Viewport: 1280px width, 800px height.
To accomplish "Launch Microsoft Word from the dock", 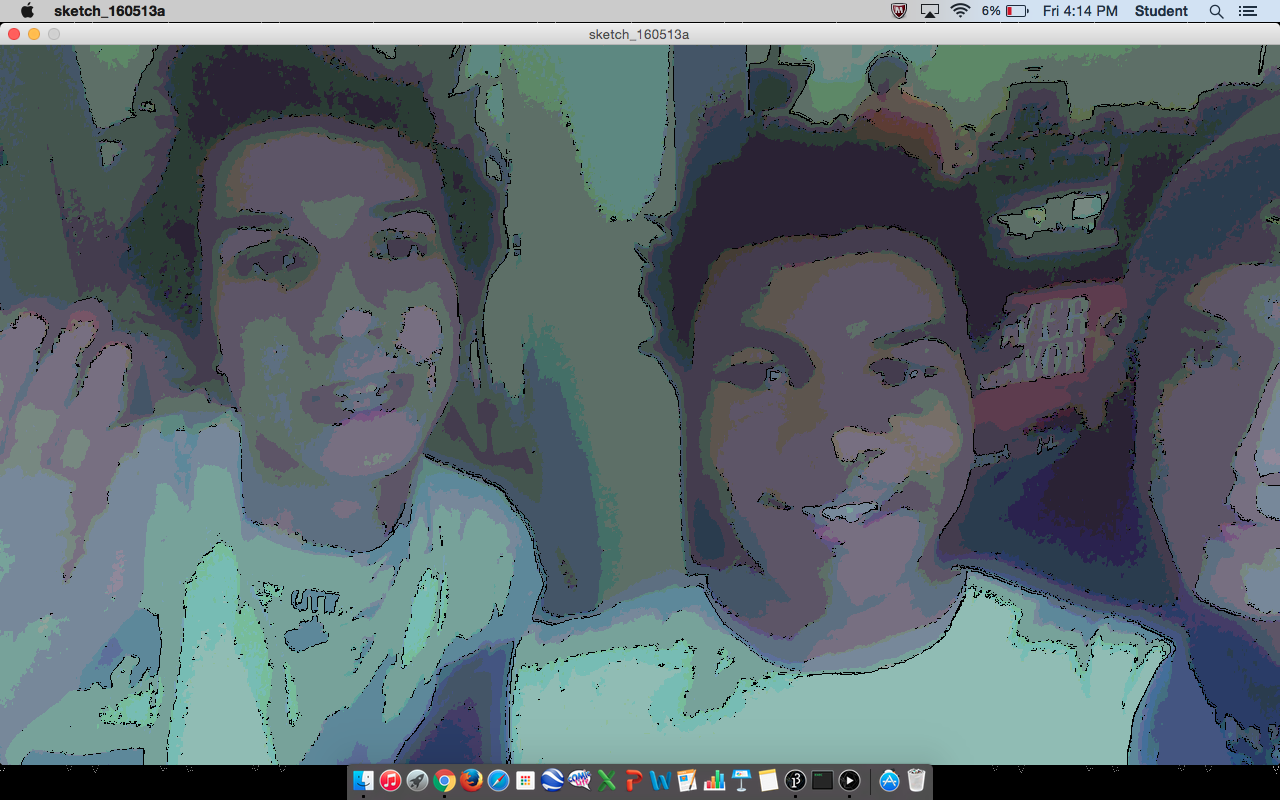I will 660,780.
